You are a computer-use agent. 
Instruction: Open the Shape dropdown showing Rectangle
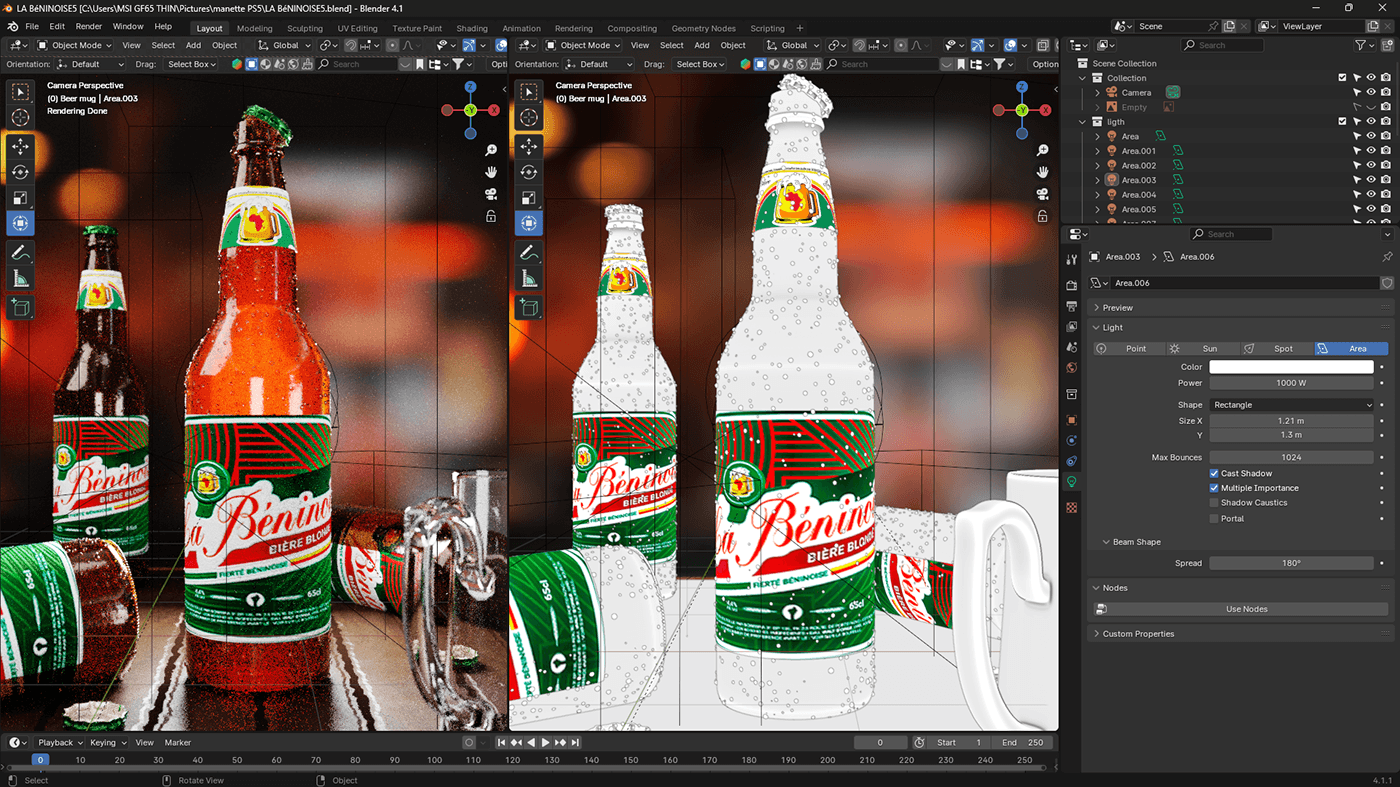click(1292, 405)
